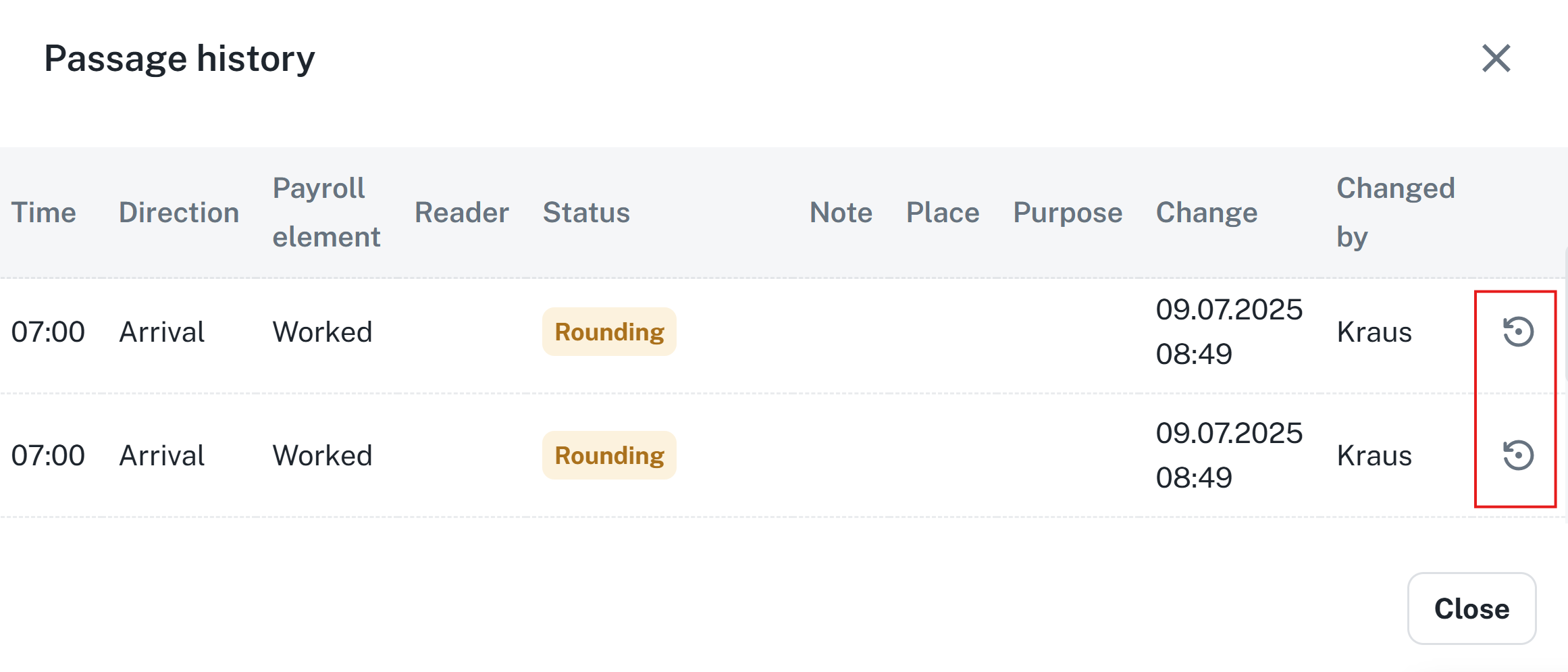Screen dimensions: 1568x672
Task: Click the Status column header
Action: point(586,213)
